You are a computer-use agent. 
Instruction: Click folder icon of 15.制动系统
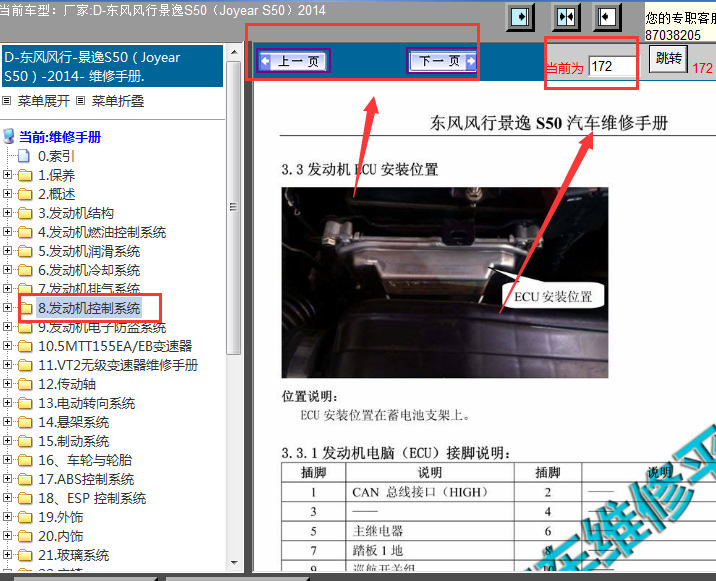click(25, 442)
